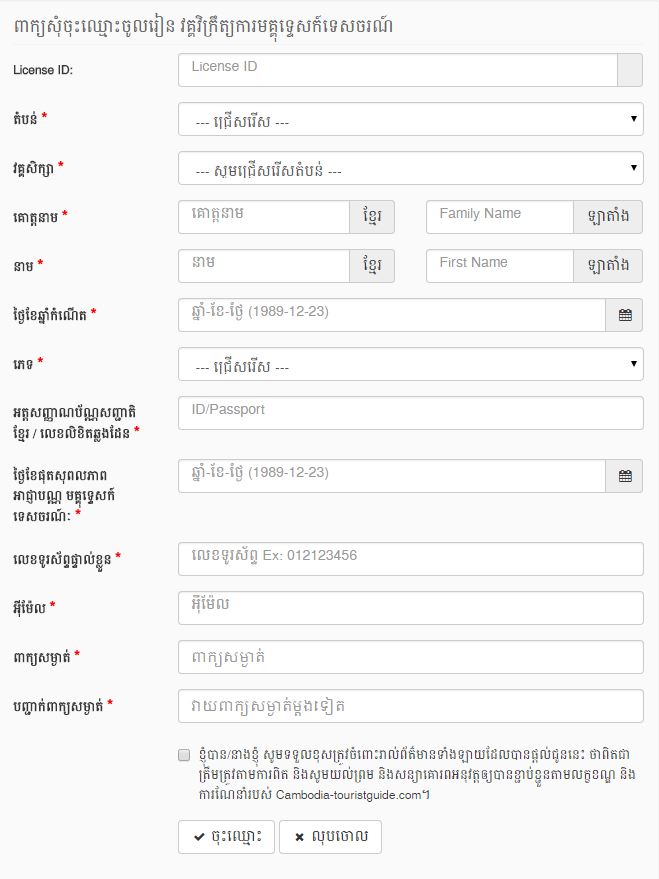Focus the email (អ៊ីម៉ែល) input field
The width and height of the screenshot is (659, 879).
pos(410,608)
